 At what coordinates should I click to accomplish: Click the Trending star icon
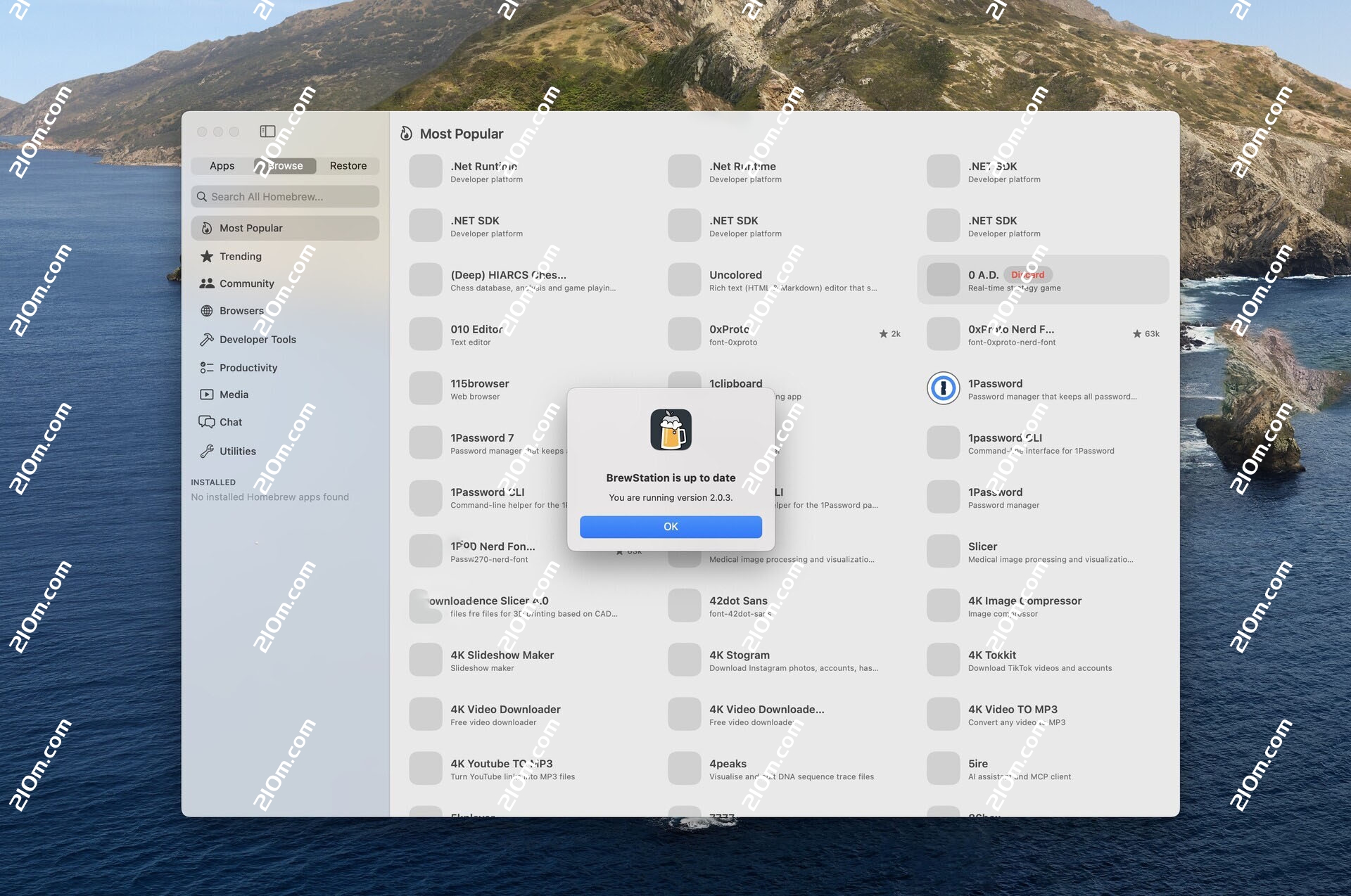pyautogui.click(x=207, y=256)
